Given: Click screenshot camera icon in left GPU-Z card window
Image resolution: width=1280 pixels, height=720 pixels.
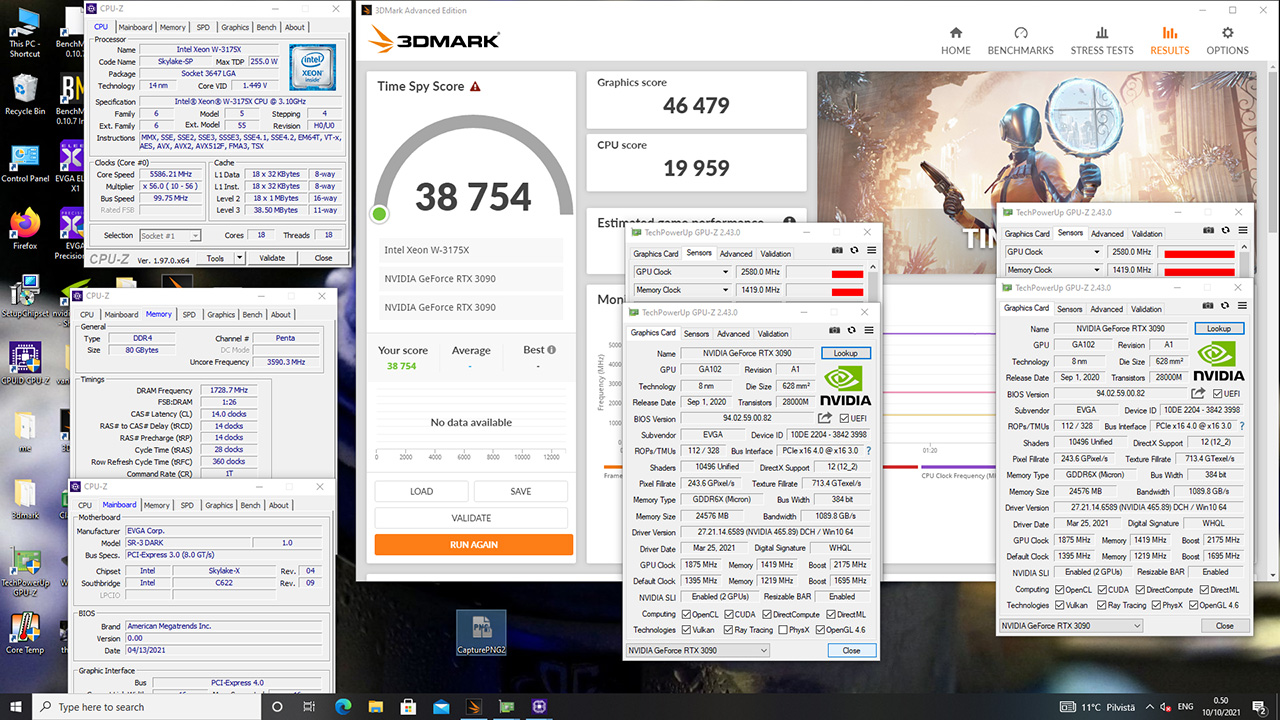Looking at the screenshot, I should click(x=836, y=332).
